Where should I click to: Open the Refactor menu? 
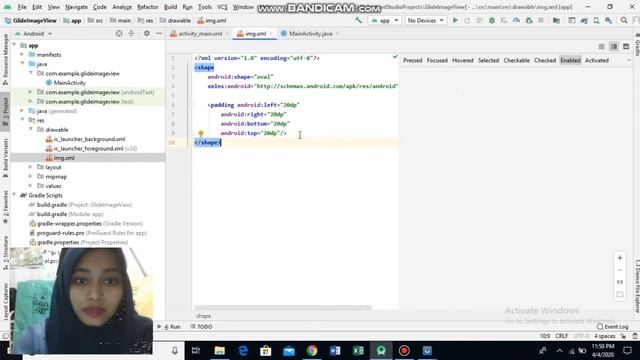[147, 7]
